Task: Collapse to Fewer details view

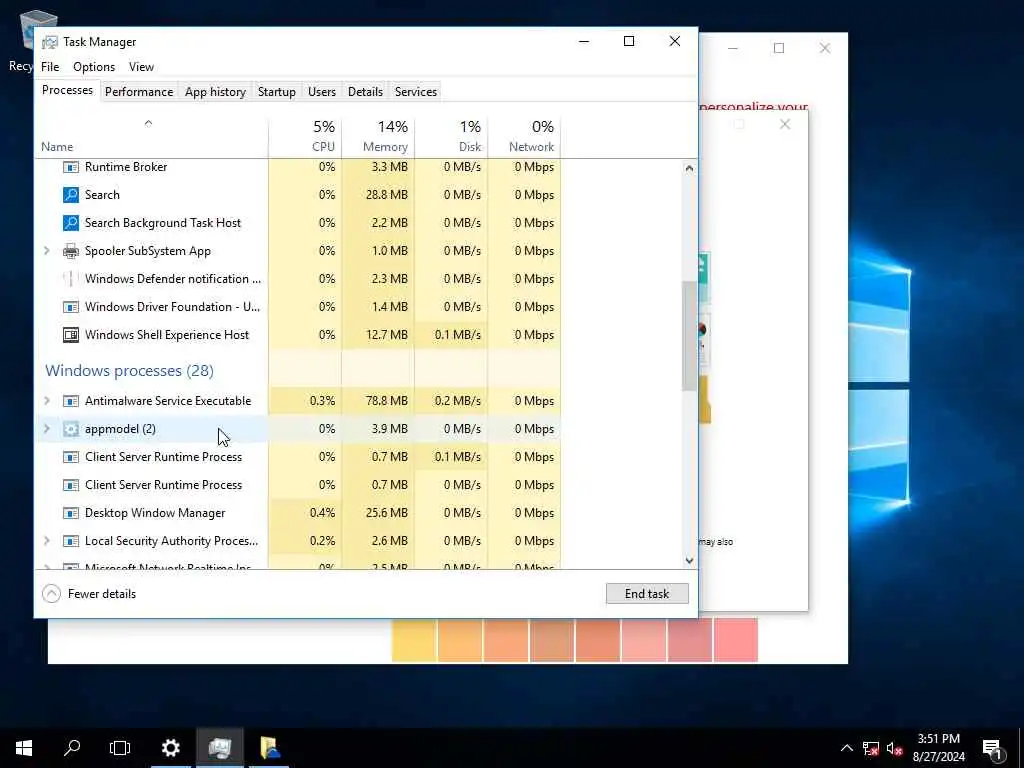Action: tap(89, 594)
